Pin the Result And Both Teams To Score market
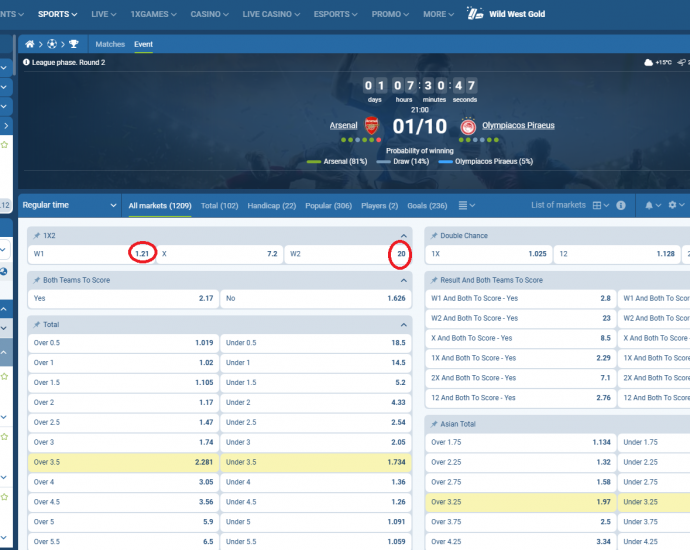The height and width of the screenshot is (550, 690). pyautogui.click(x=434, y=280)
